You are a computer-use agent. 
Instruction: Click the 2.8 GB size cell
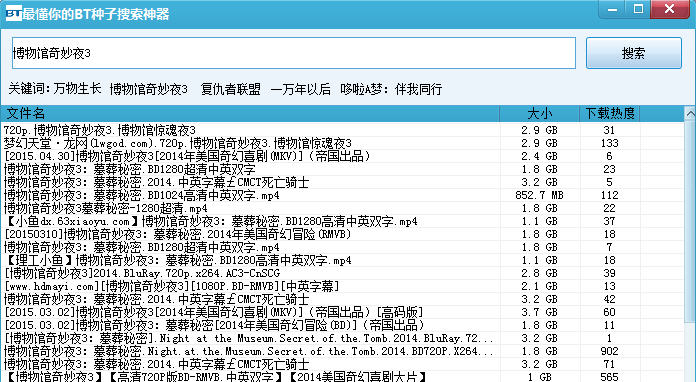coord(539,273)
